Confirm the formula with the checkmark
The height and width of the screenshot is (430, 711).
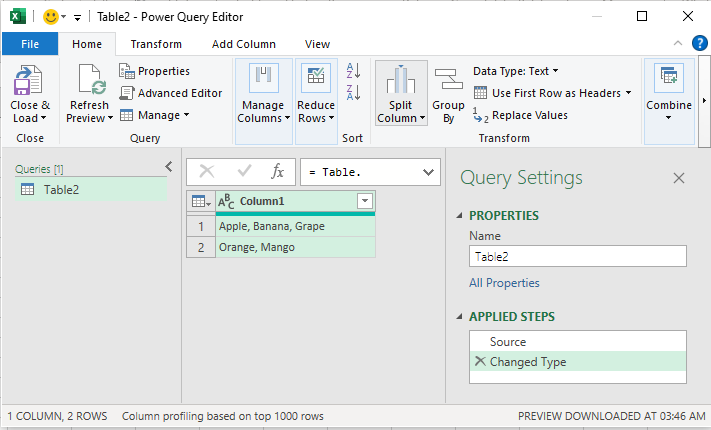coord(244,171)
